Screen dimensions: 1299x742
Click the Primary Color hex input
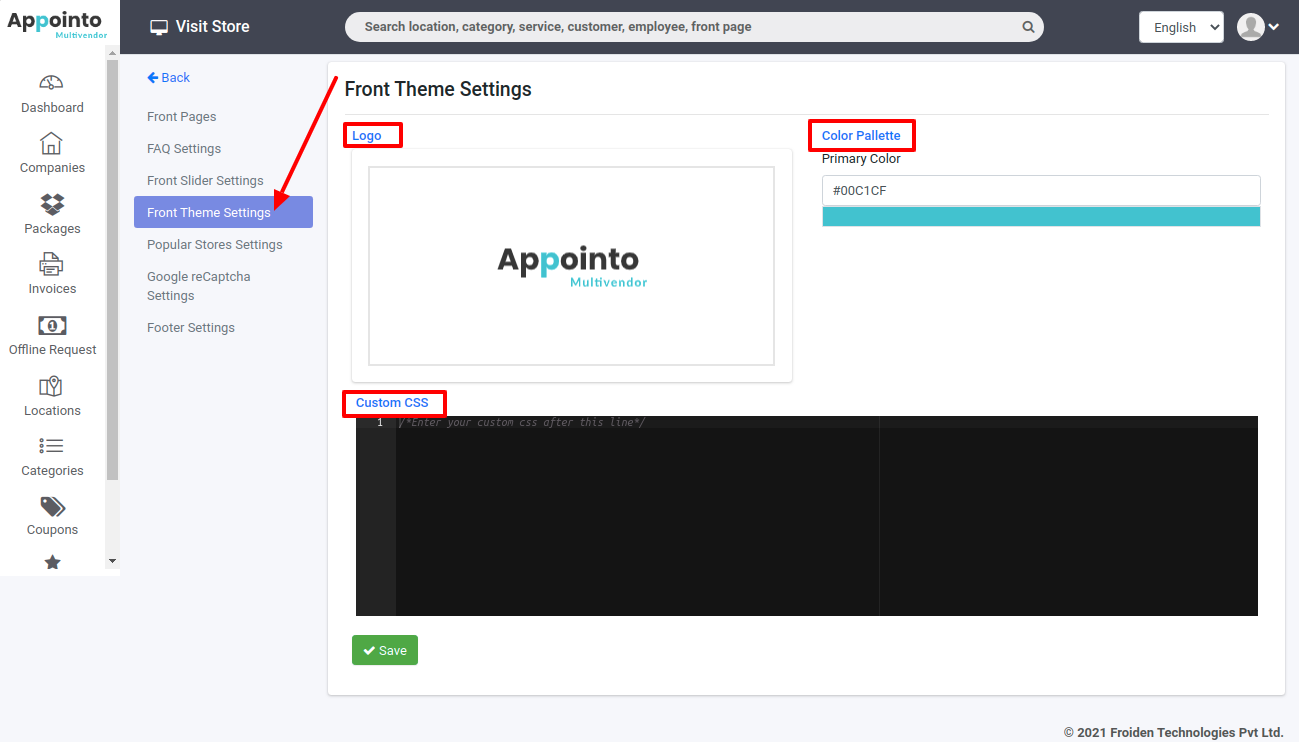1041,191
